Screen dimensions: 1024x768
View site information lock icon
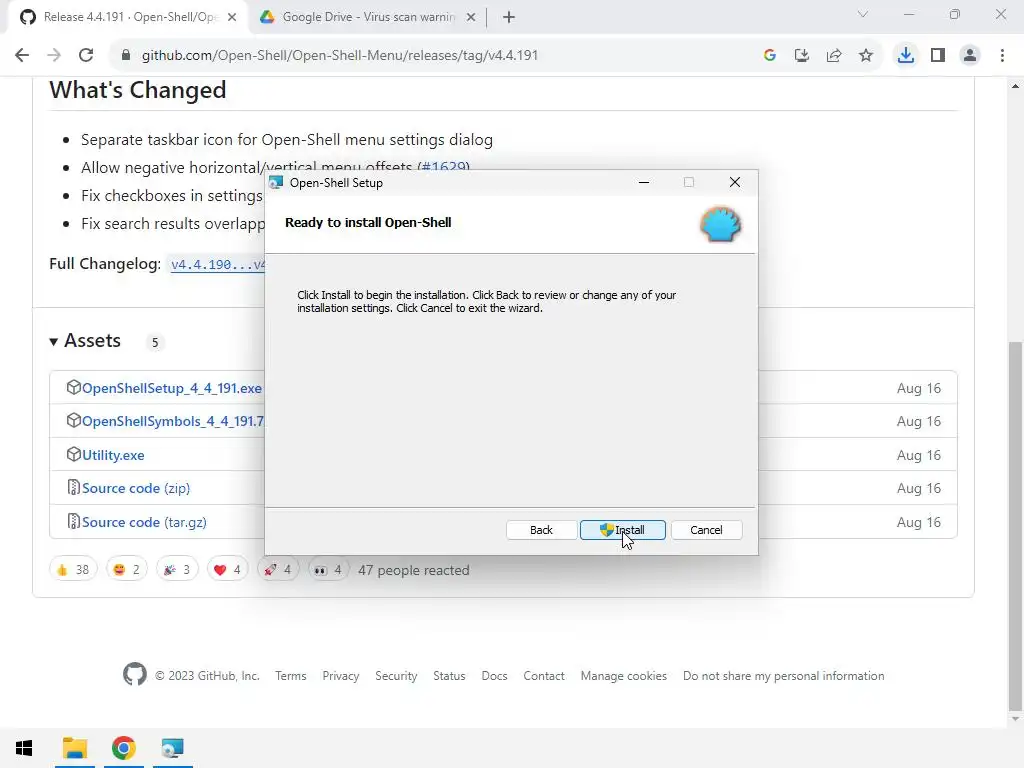pyautogui.click(x=126, y=56)
